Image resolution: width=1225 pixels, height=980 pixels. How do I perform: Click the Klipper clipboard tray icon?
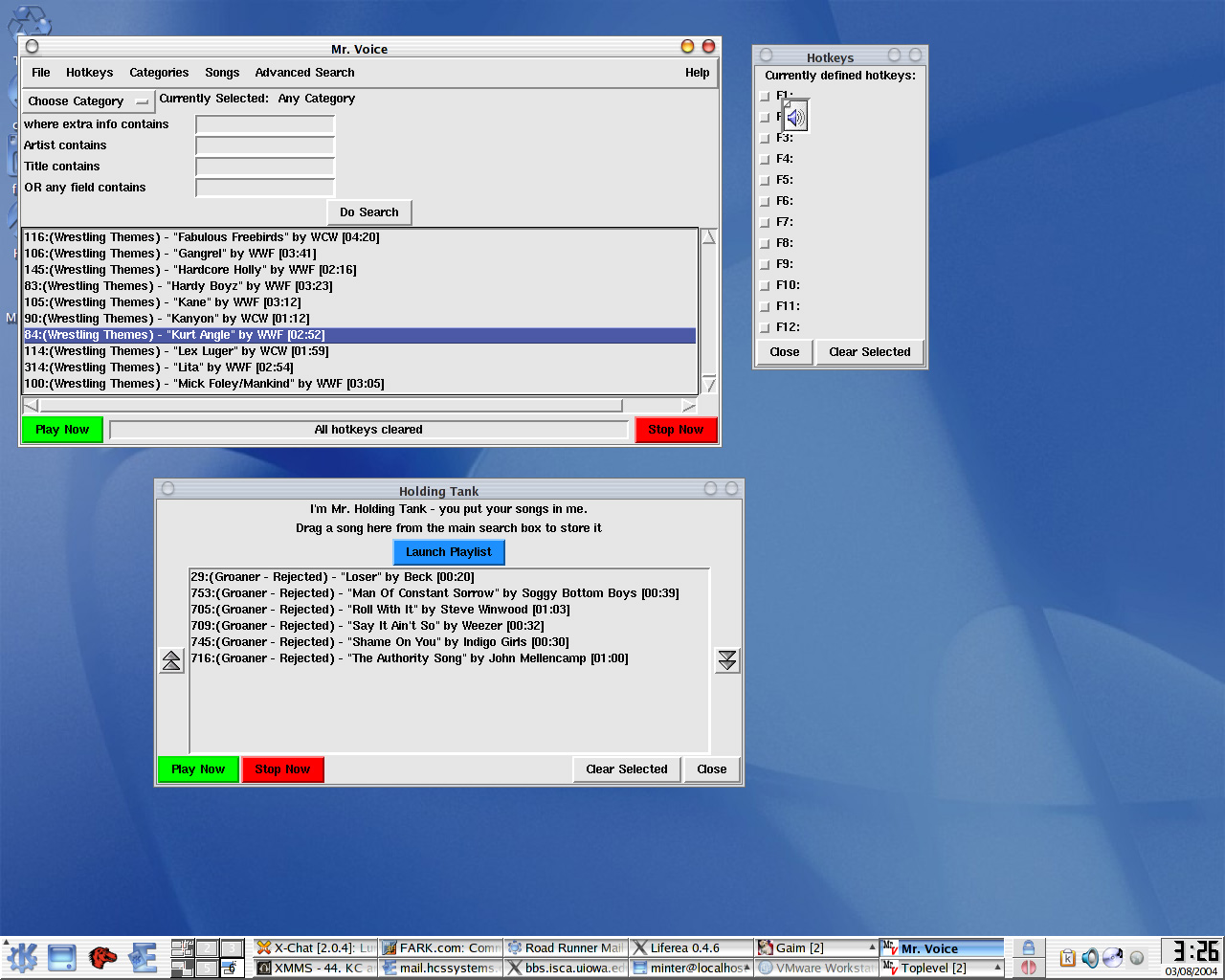pos(1067,957)
